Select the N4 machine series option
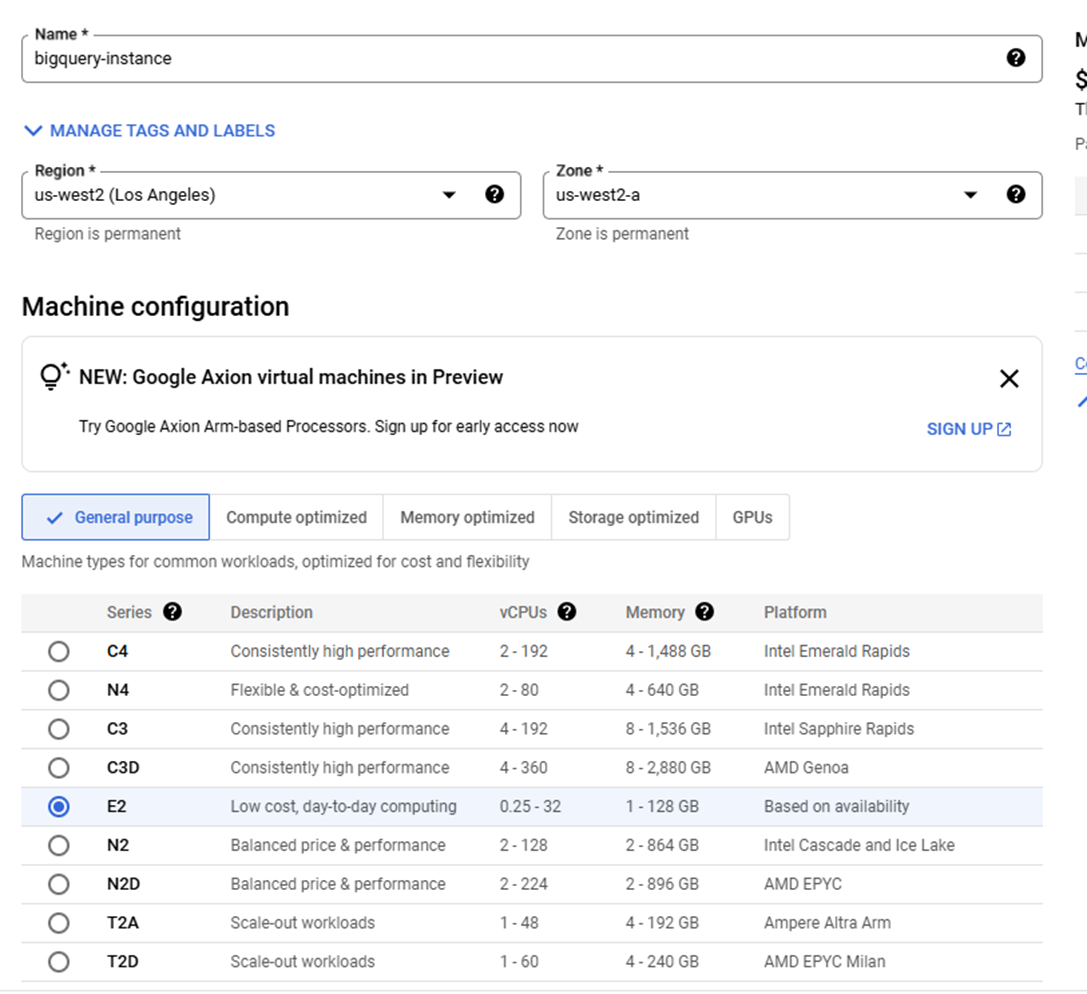1087x994 pixels. [59, 690]
